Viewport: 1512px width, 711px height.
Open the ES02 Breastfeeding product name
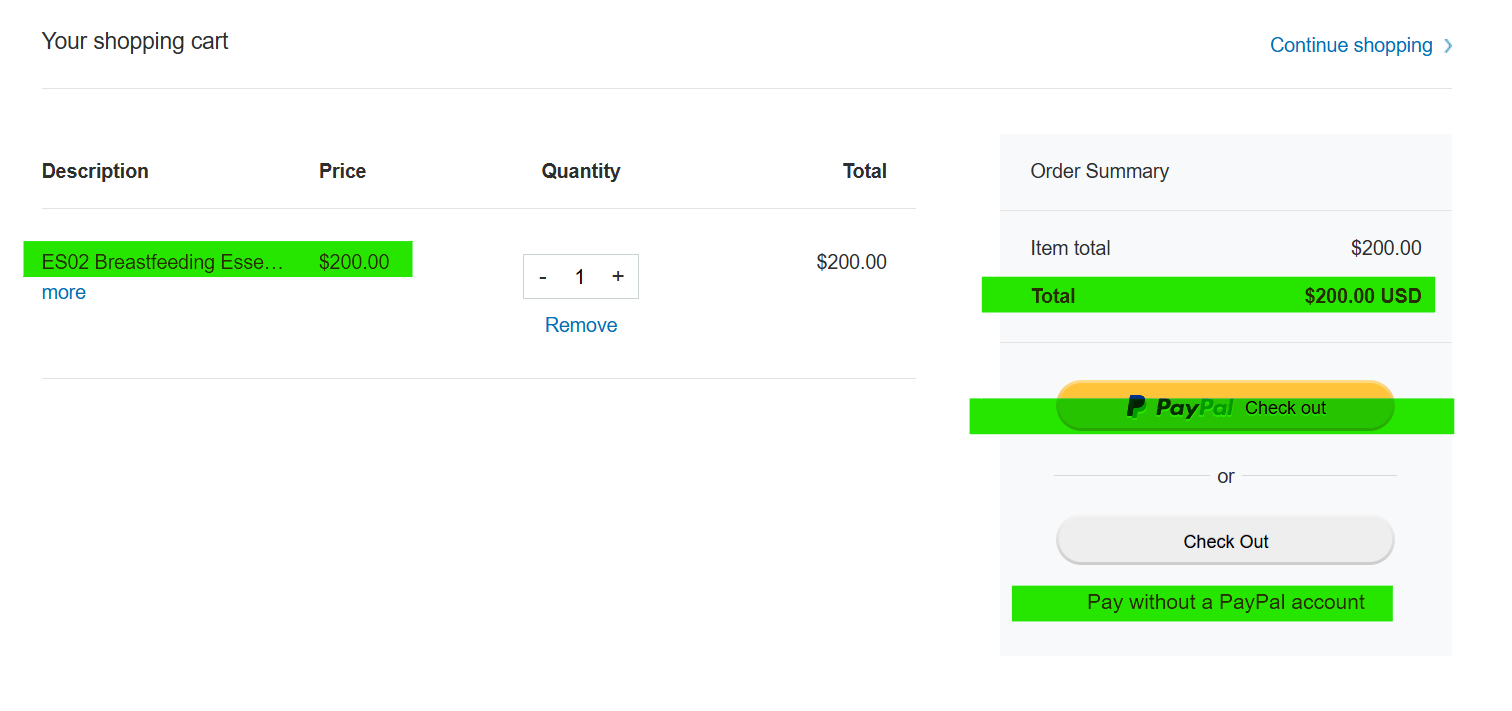pyautogui.click(x=163, y=262)
